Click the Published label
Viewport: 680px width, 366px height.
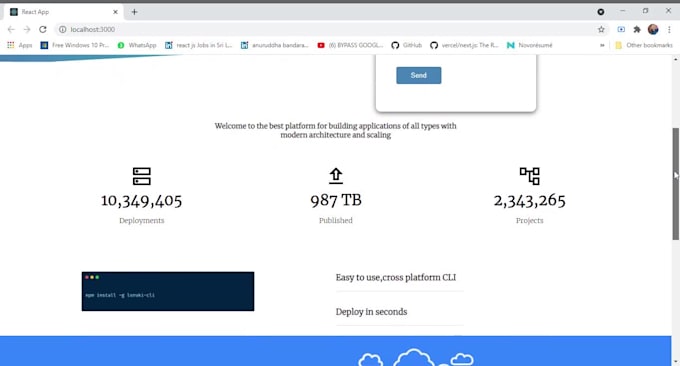(x=336, y=221)
